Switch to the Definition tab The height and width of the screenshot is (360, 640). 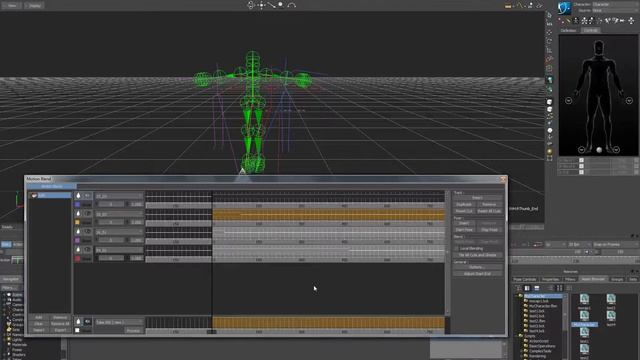[568, 30]
